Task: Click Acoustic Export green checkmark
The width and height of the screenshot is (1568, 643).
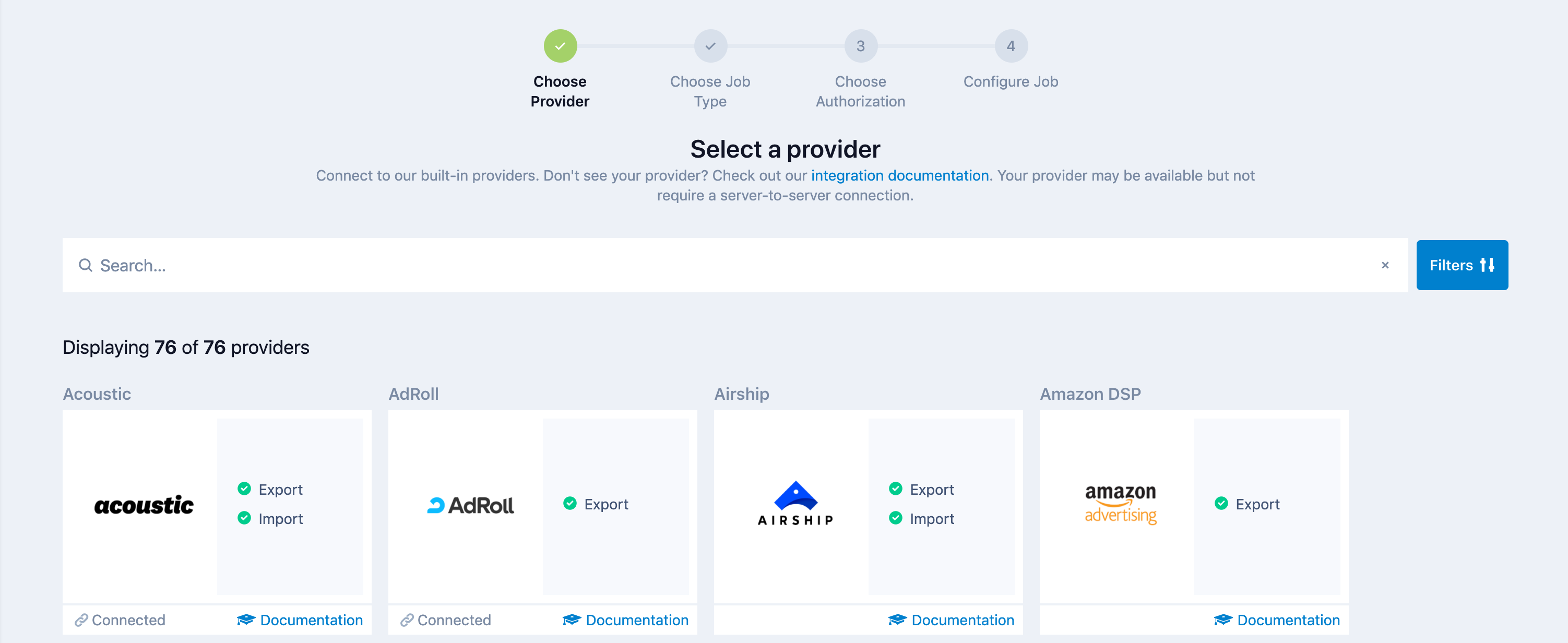Action: click(x=244, y=489)
